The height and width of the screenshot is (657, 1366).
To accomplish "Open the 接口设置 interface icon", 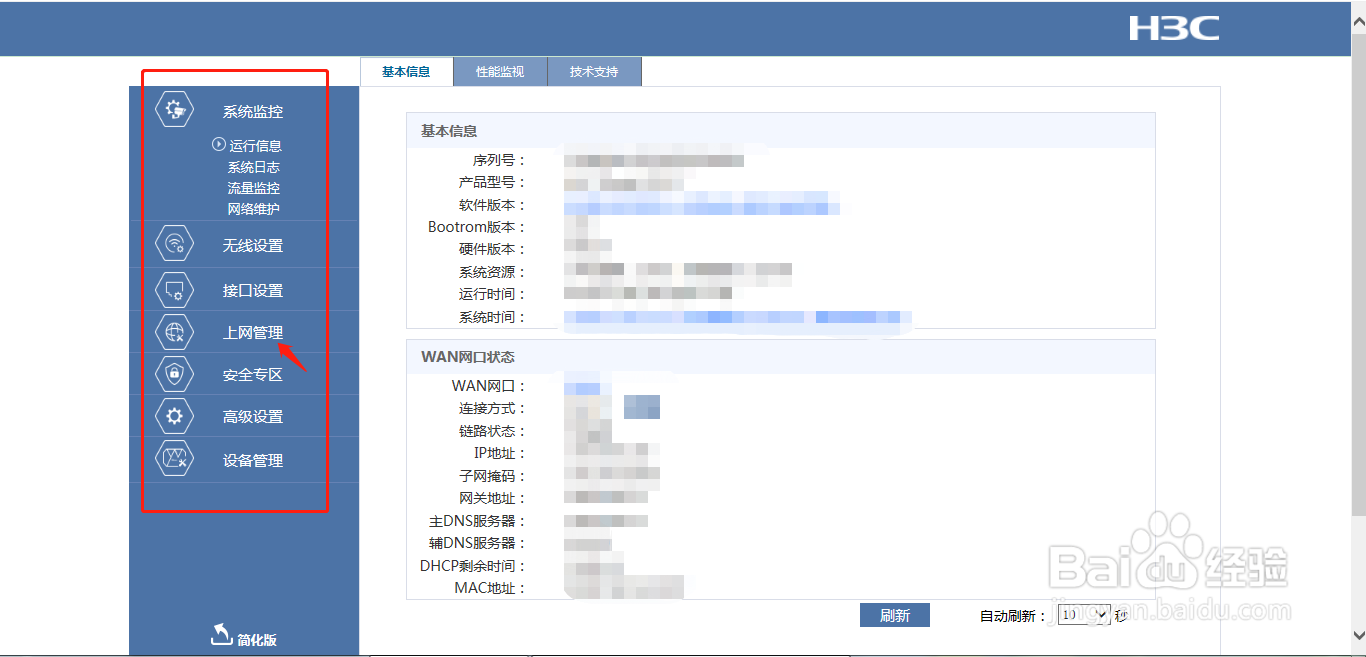I will coord(175,289).
